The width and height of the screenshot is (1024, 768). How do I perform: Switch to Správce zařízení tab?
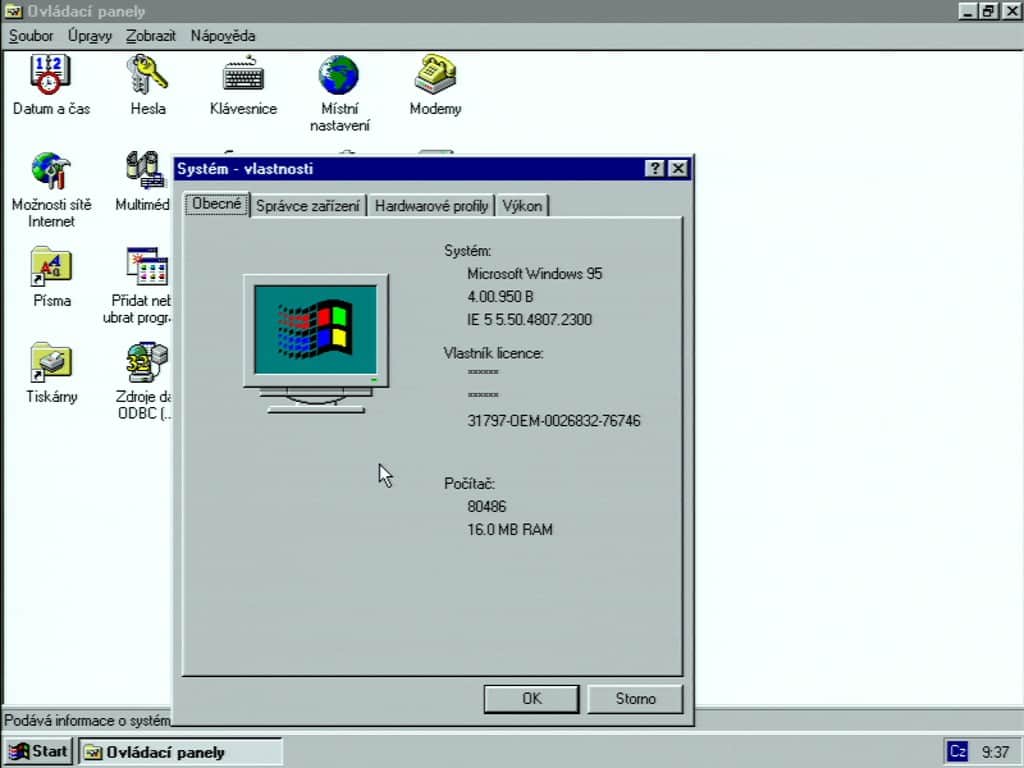tap(308, 206)
